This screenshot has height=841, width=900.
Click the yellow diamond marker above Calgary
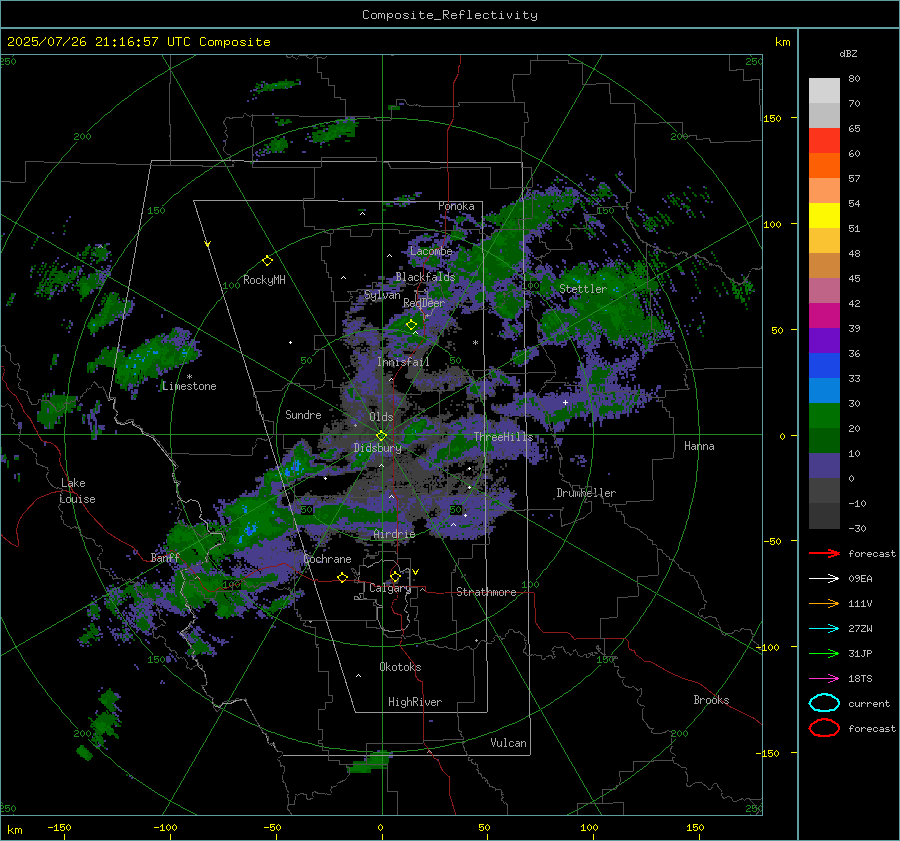[395, 576]
